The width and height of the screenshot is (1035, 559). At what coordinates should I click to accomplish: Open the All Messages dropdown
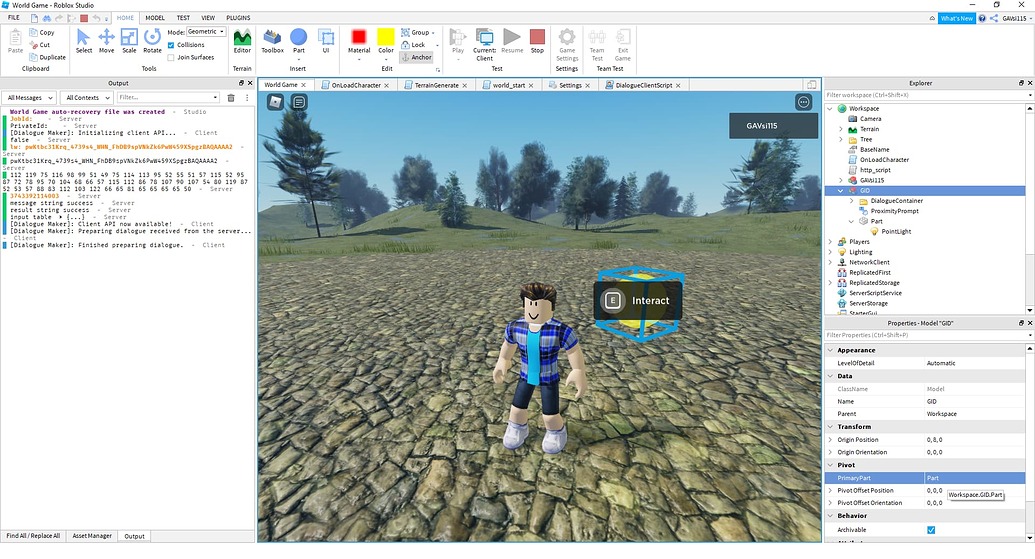30,98
